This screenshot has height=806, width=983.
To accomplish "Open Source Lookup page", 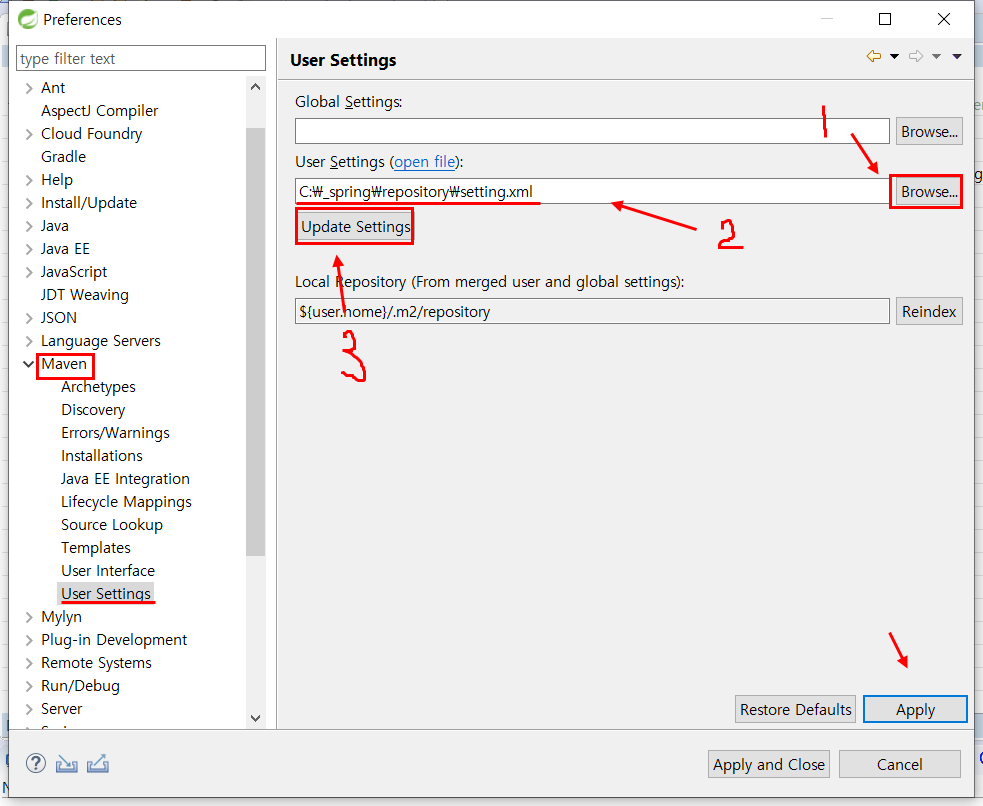I will 112,525.
